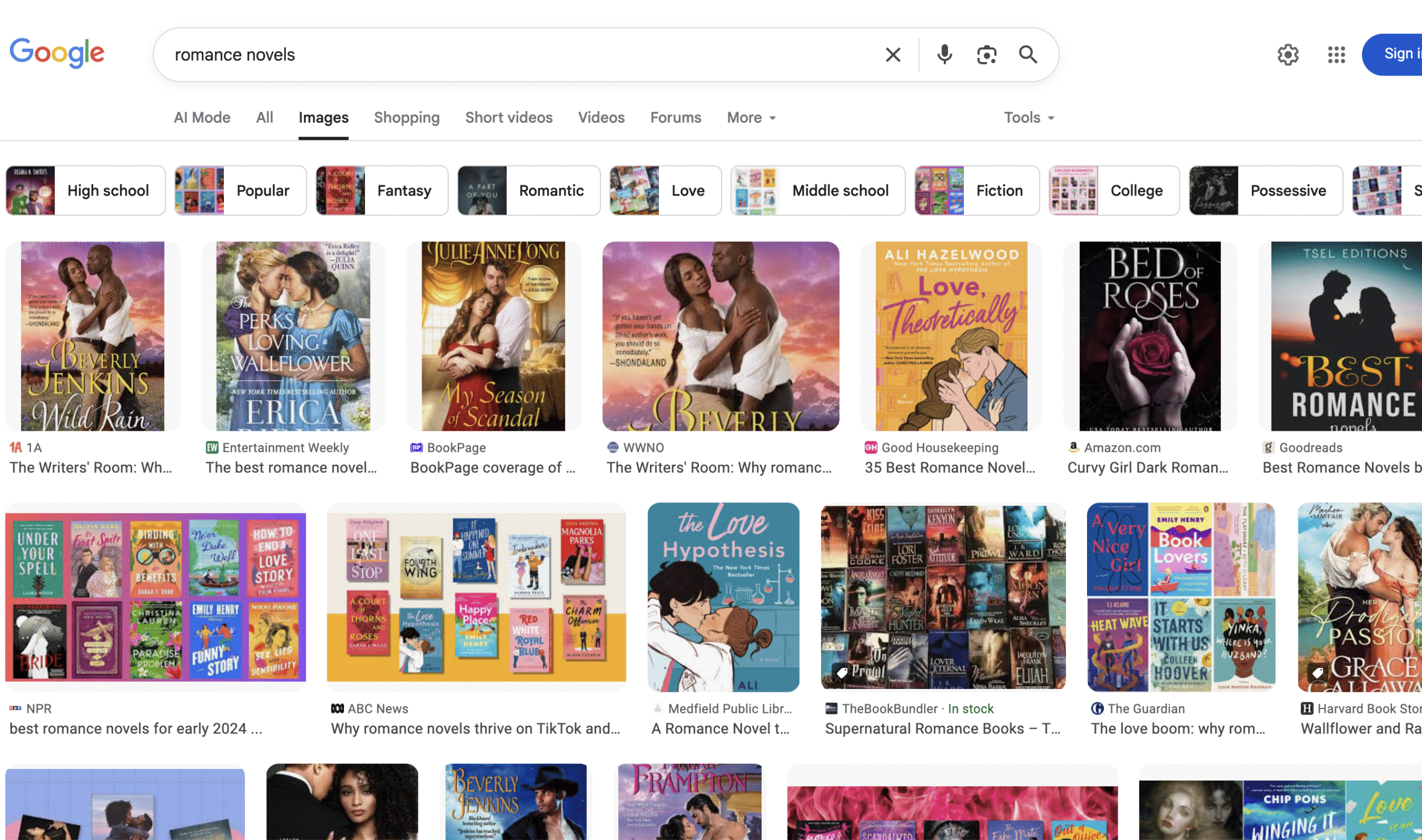Click the Amazon.com source icon

coord(1074,447)
